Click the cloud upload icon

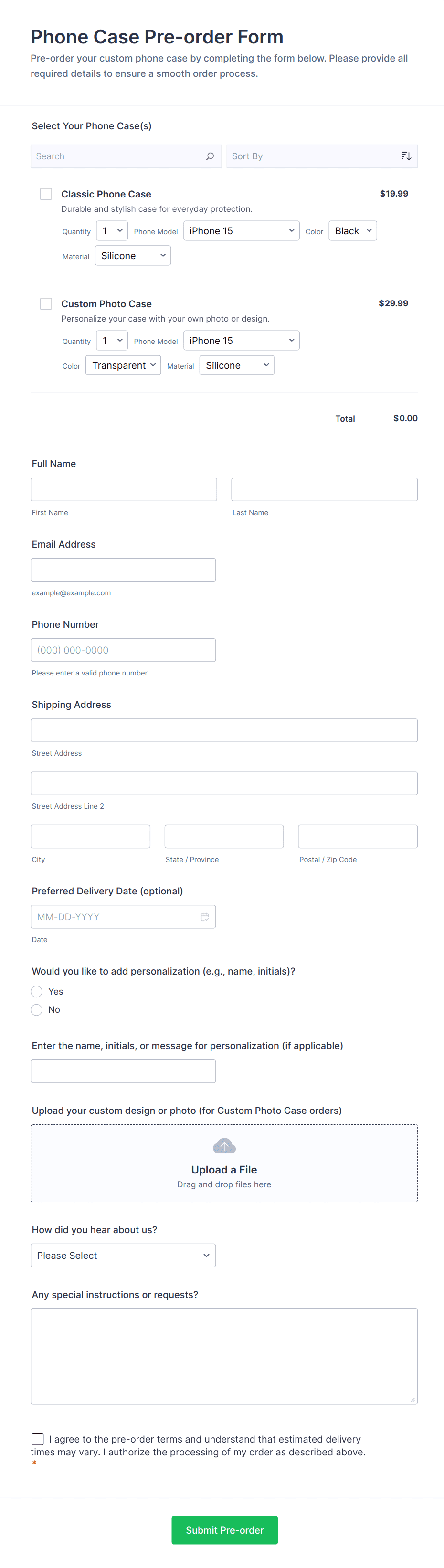pos(224,1146)
